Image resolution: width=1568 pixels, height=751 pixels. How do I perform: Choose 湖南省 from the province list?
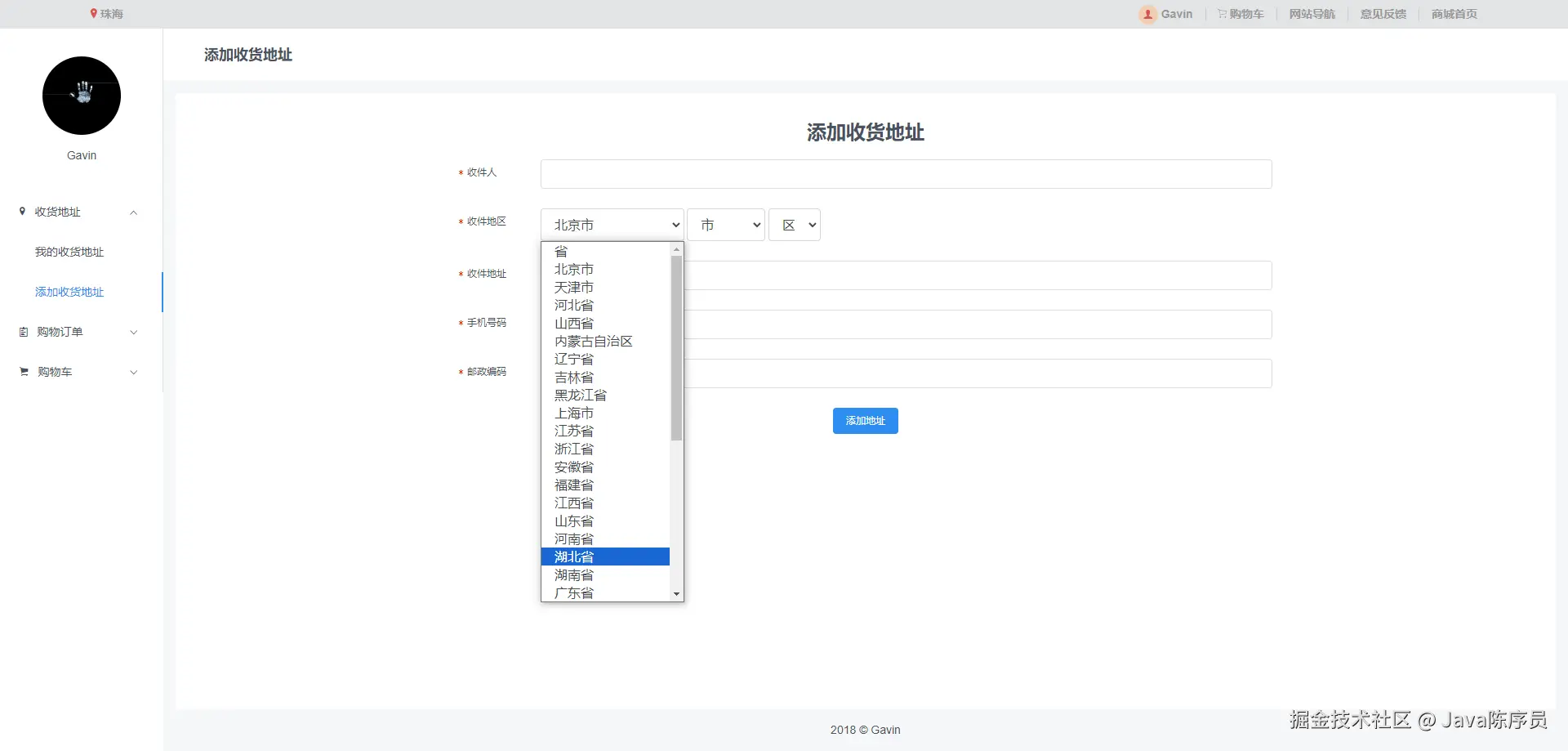pyautogui.click(x=605, y=574)
